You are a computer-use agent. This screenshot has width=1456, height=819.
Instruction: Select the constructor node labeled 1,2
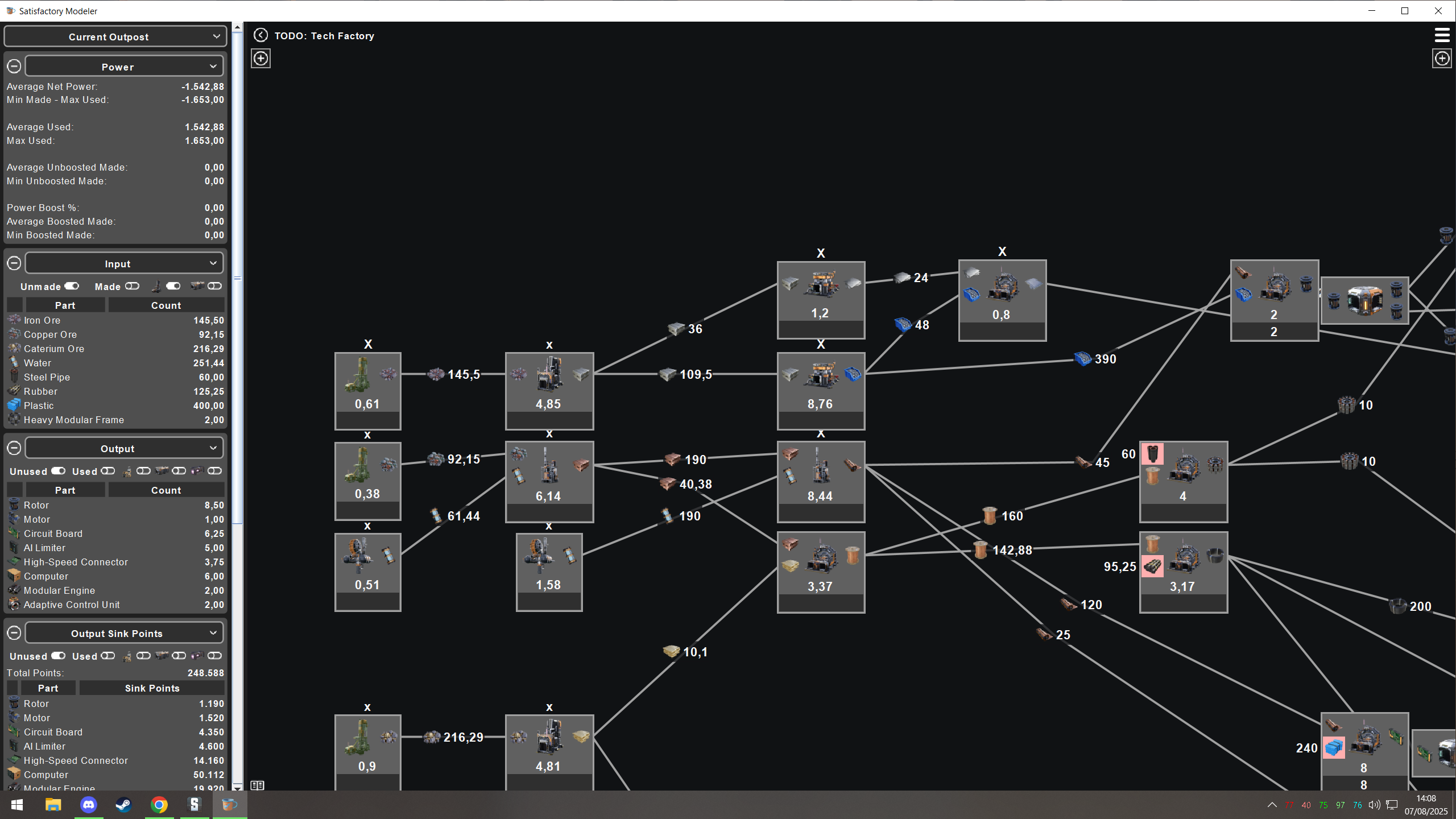821,300
